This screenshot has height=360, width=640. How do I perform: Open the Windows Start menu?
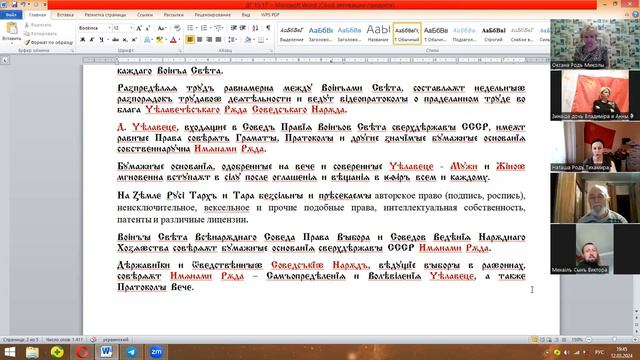coord(9,352)
